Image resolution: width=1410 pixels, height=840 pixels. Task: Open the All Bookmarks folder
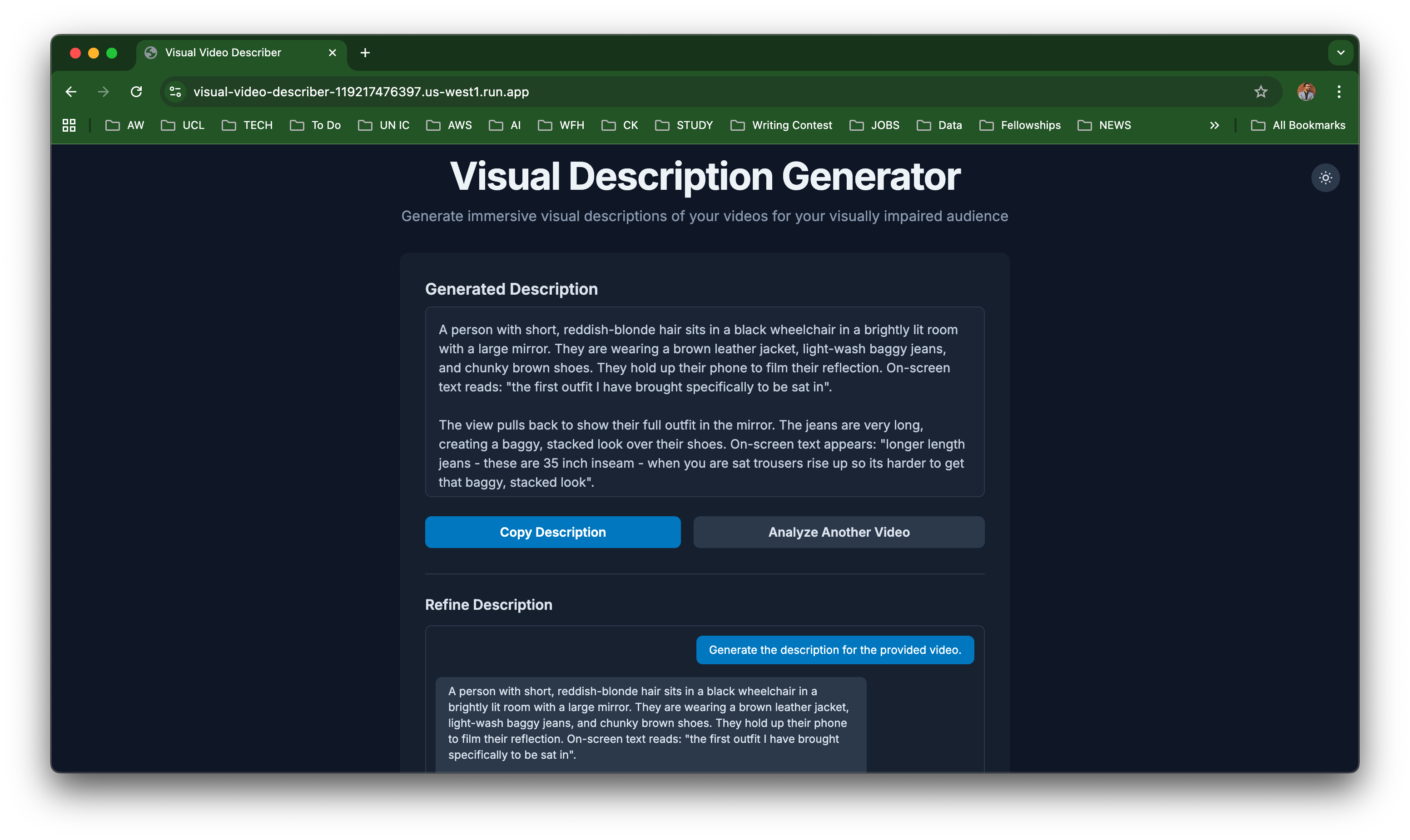1298,125
